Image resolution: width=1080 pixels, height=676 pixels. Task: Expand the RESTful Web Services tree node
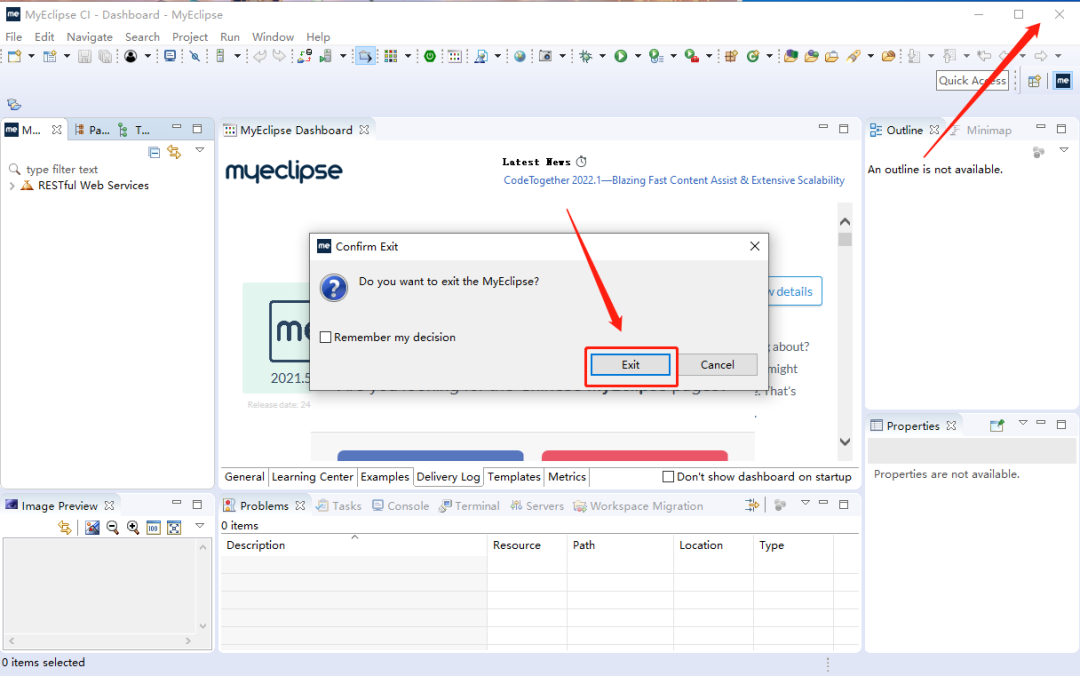coord(12,185)
